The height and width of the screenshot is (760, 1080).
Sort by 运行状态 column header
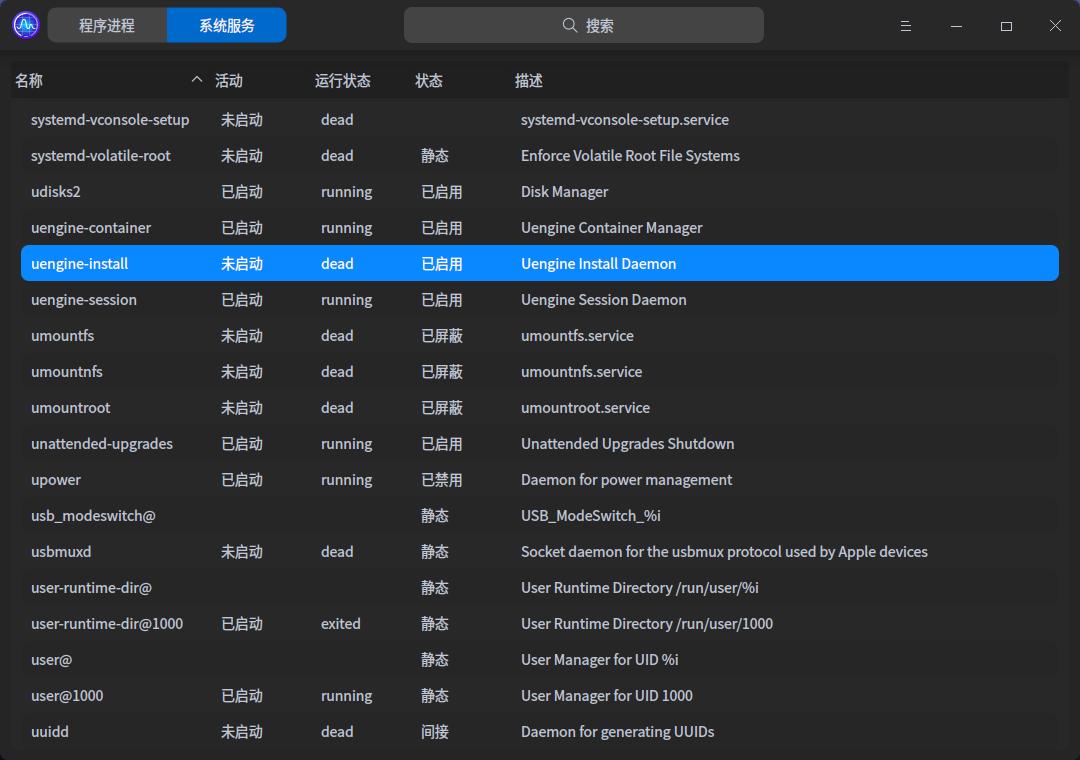click(x=343, y=81)
